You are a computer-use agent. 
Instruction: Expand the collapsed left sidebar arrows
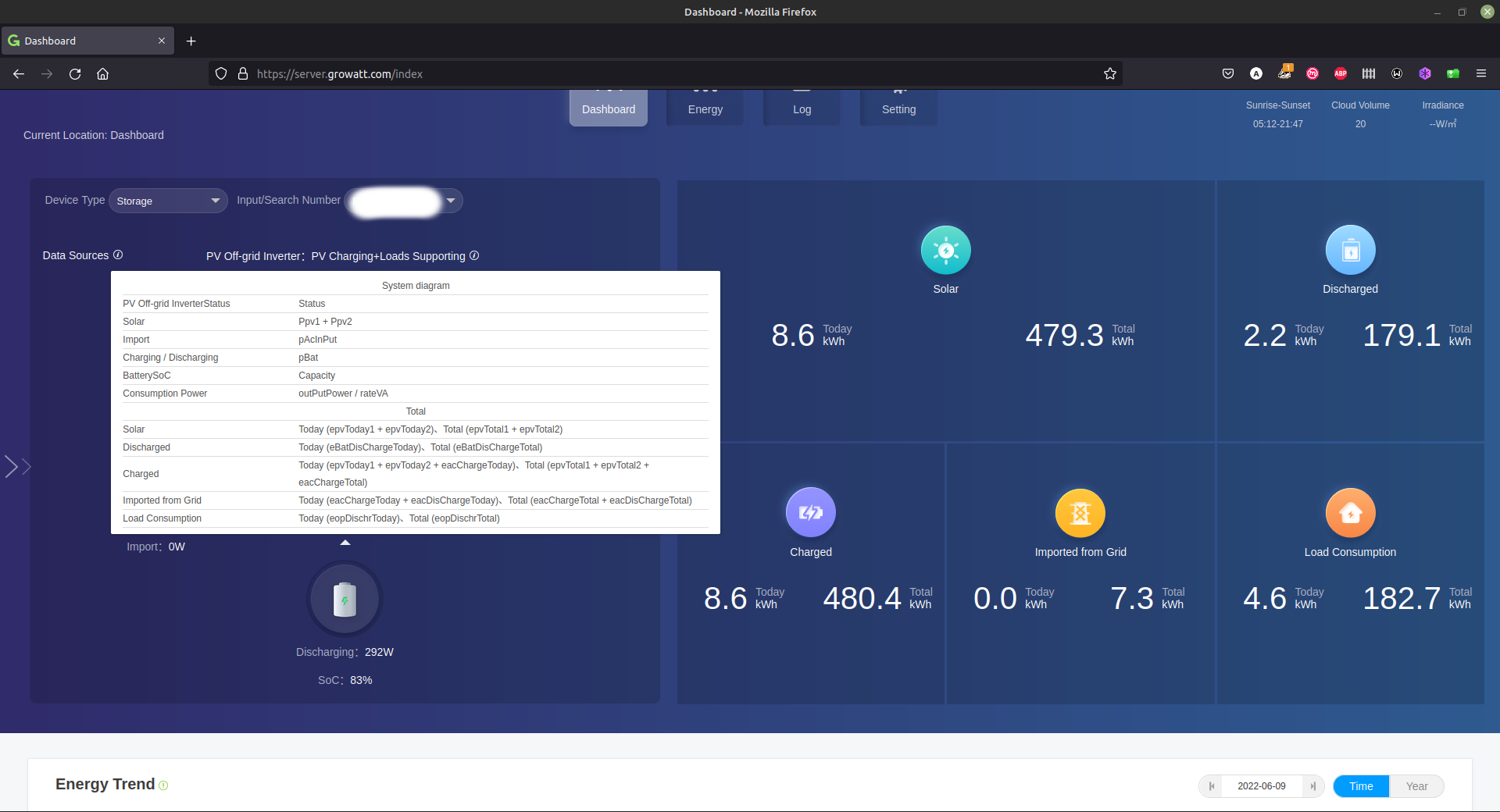point(17,467)
